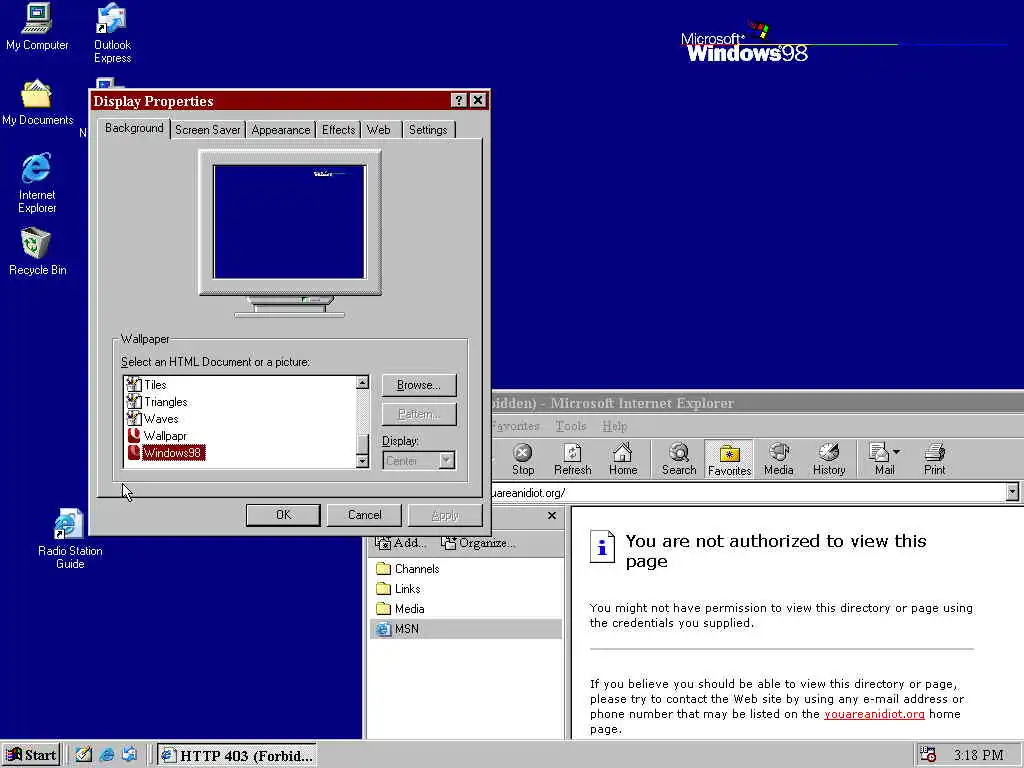Switch to the Appearance tab

click(281, 129)
